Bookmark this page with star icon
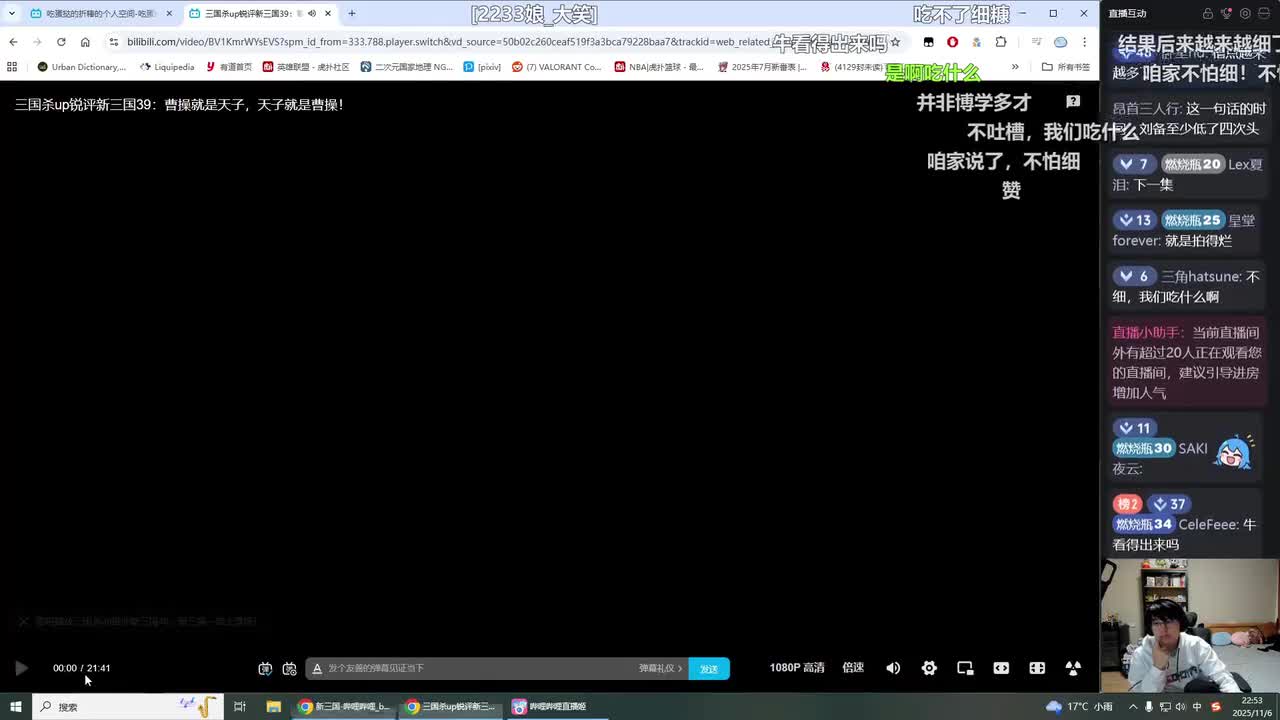 coord(895,42)
